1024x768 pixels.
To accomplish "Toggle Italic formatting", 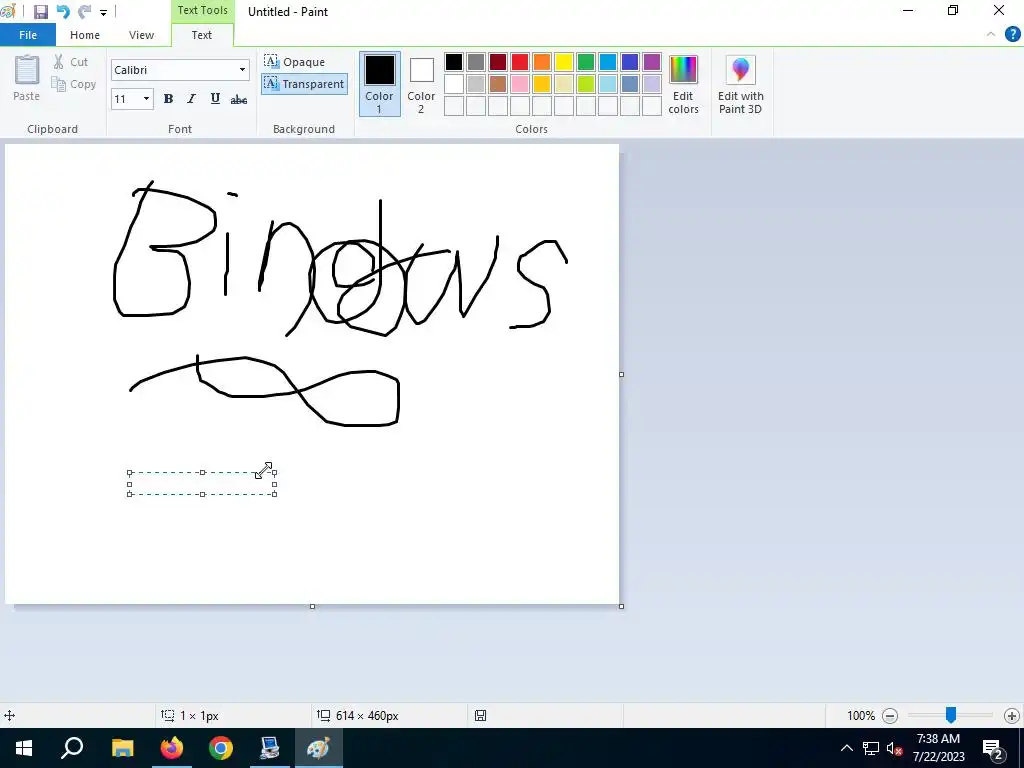I will pyautogui.click(x=191, y=99).
